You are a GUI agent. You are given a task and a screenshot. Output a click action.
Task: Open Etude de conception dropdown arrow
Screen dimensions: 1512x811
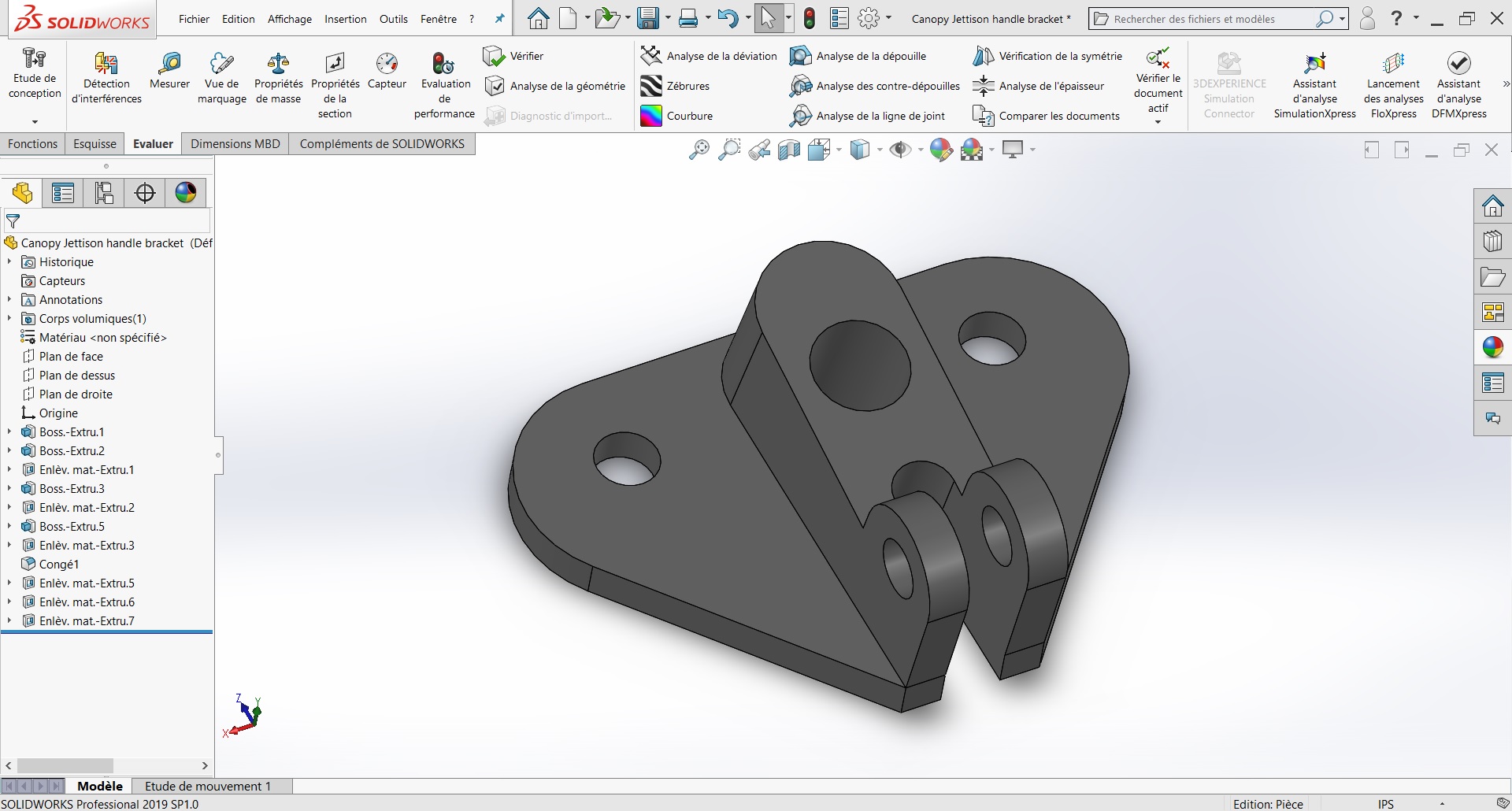click(x=35, y=122)
